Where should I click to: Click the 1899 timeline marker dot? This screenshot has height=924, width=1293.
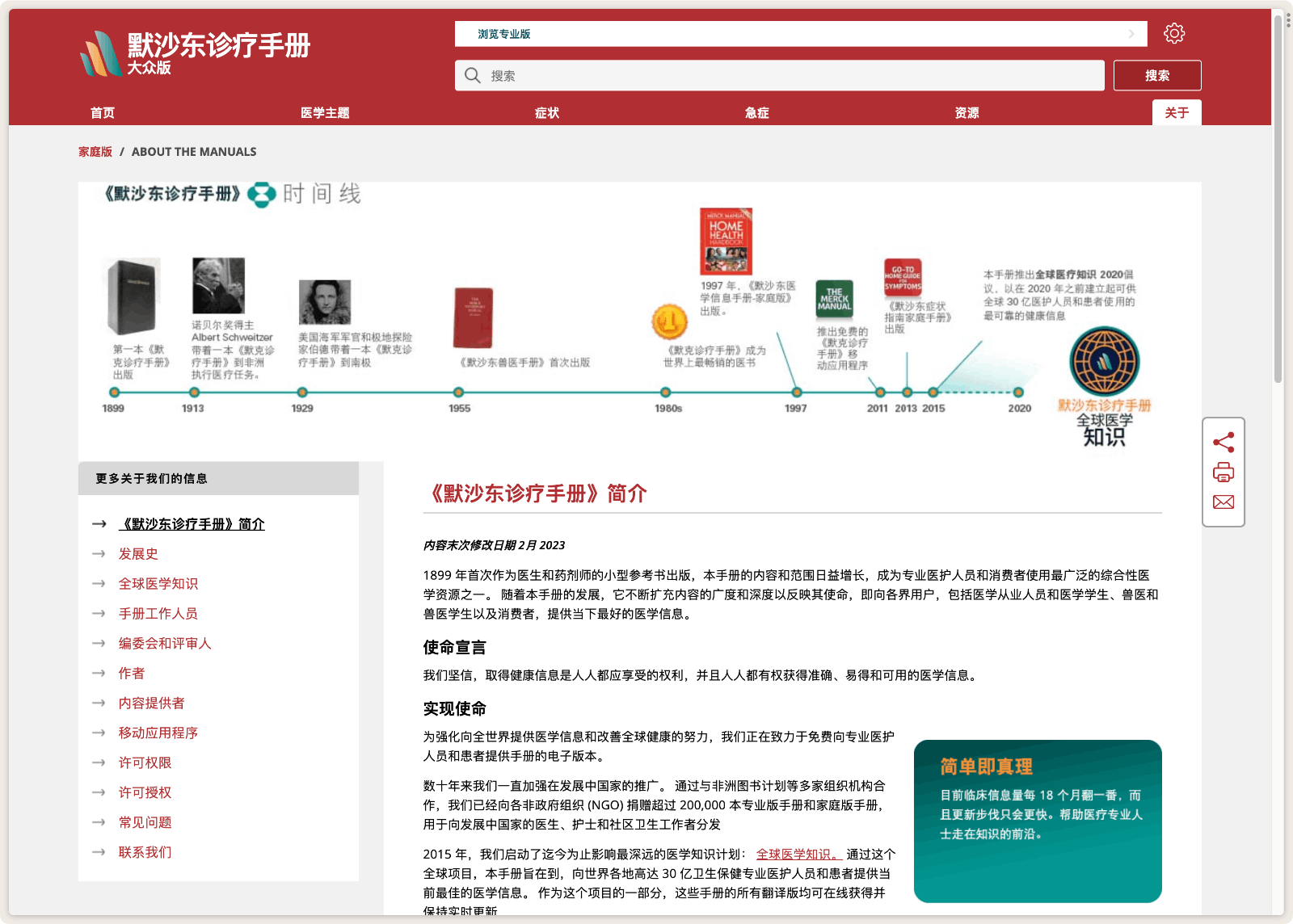click(114, 393)
